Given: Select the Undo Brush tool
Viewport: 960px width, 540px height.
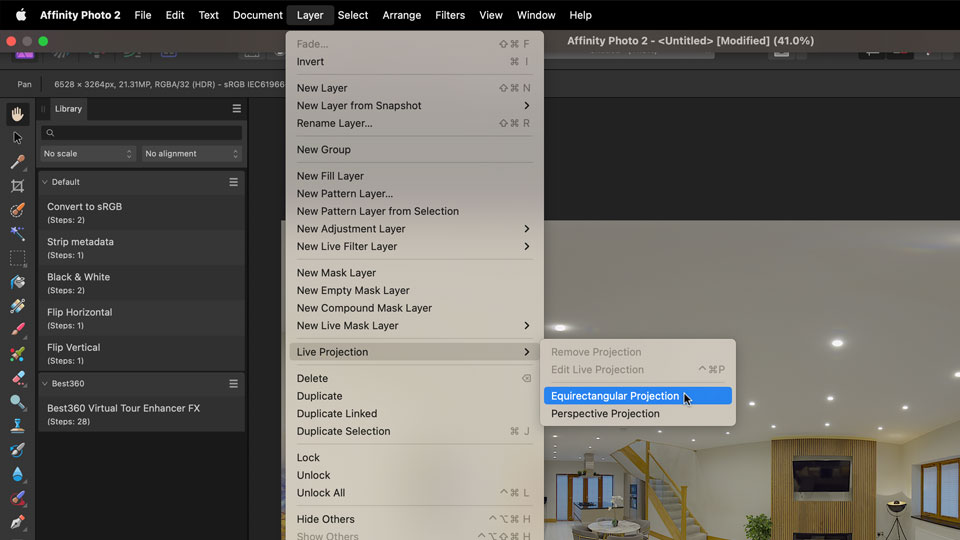Looking at the screenshot, I should pos(17,449).
